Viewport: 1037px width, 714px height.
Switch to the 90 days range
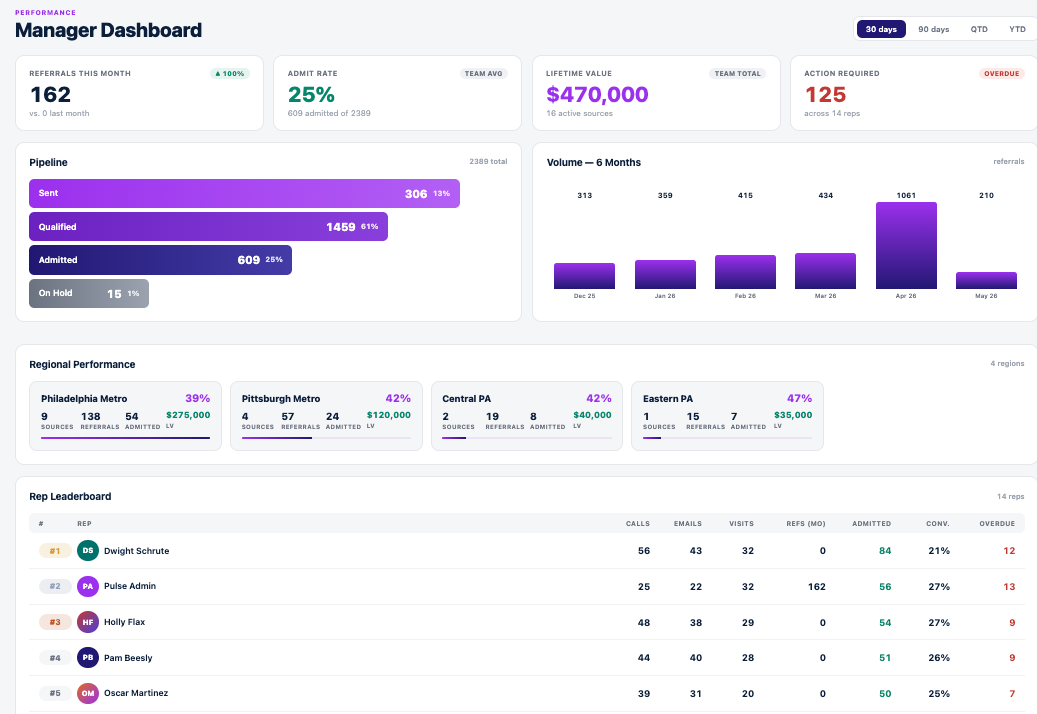tap(933, 29)
